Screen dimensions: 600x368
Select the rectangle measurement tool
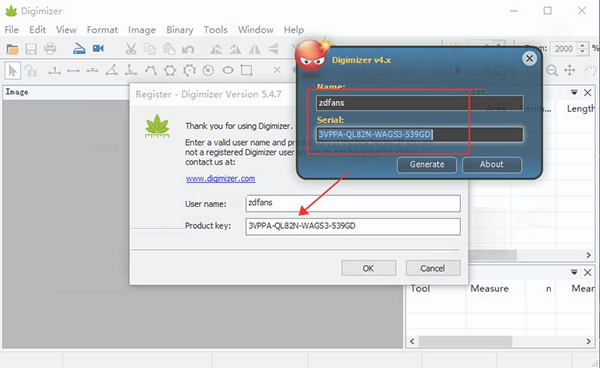click(246, 70)
